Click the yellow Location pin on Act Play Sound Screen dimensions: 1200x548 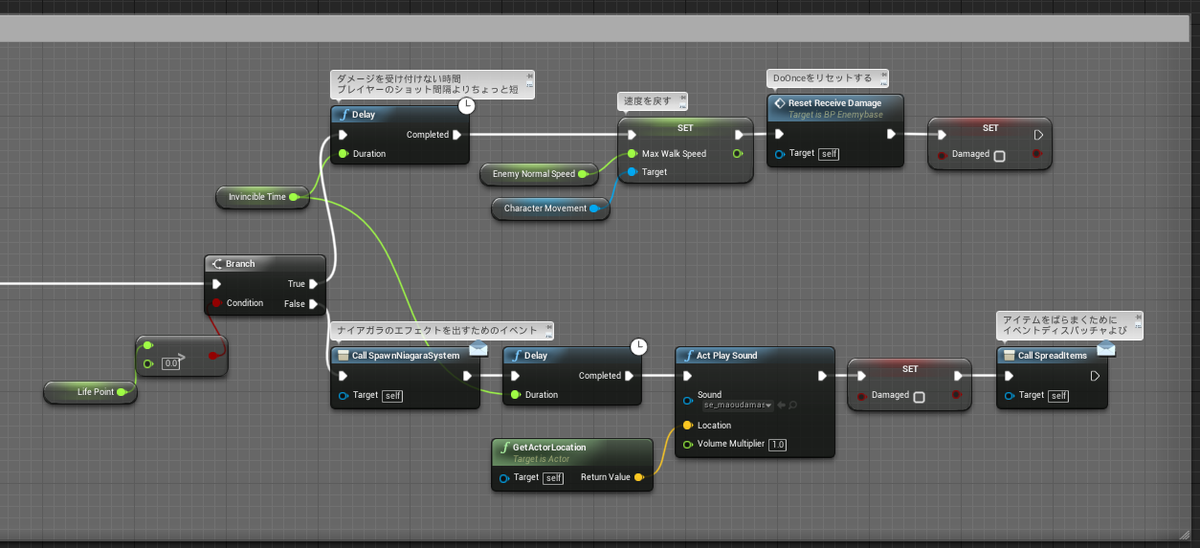pyautogui.click(x=688, y=425)
